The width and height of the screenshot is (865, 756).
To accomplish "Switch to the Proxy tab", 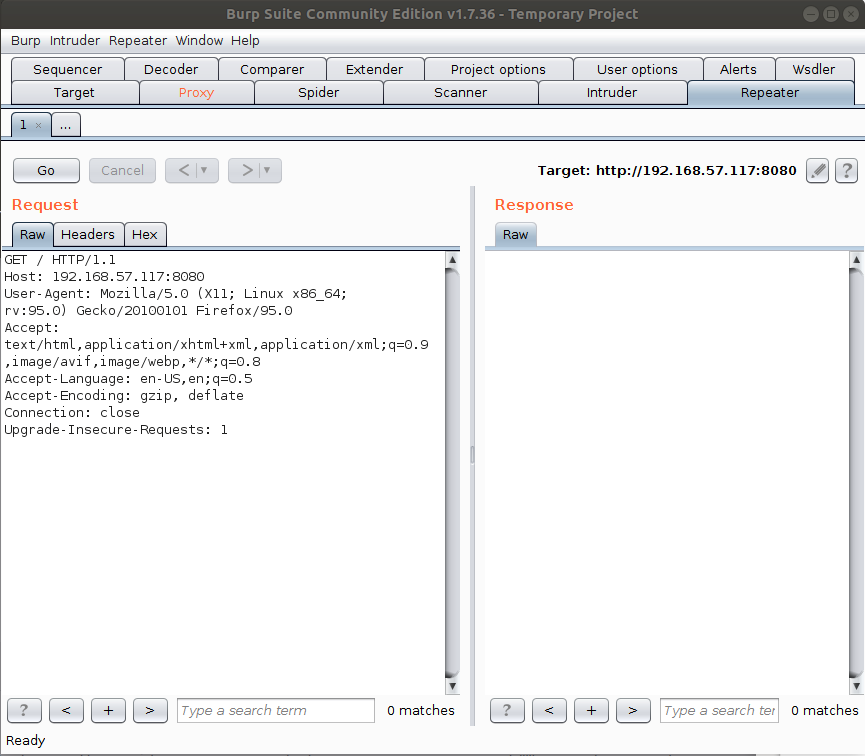I will (196, 93).
